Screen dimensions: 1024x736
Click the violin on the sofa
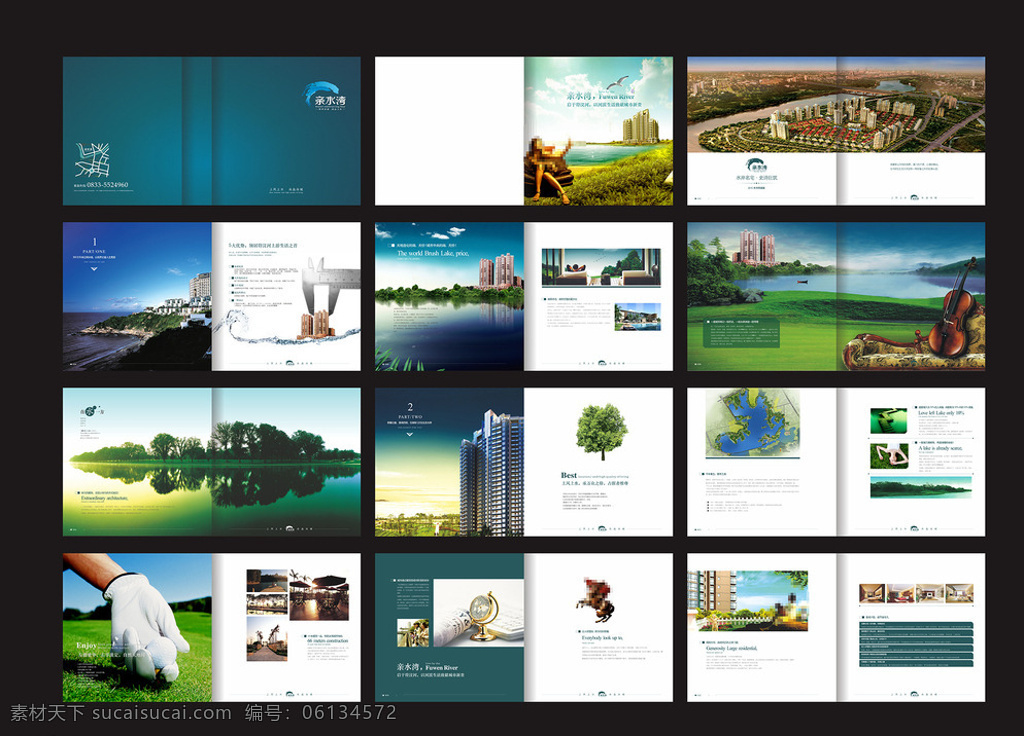[x=955, y=308]
